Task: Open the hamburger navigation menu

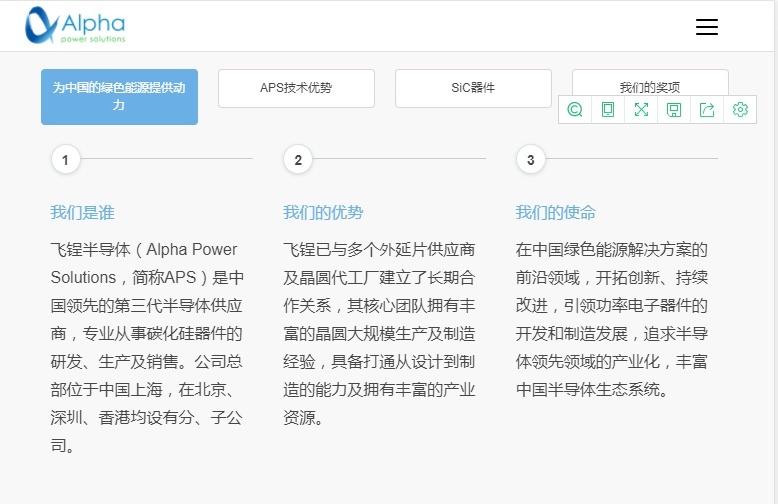Action: (707, 27)
